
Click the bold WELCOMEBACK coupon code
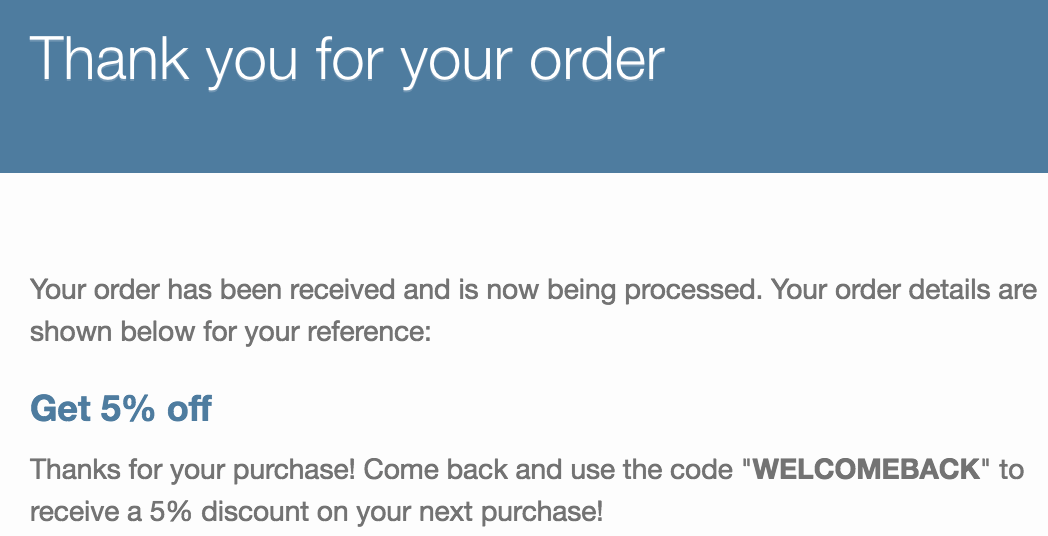(x=866, y=470)
